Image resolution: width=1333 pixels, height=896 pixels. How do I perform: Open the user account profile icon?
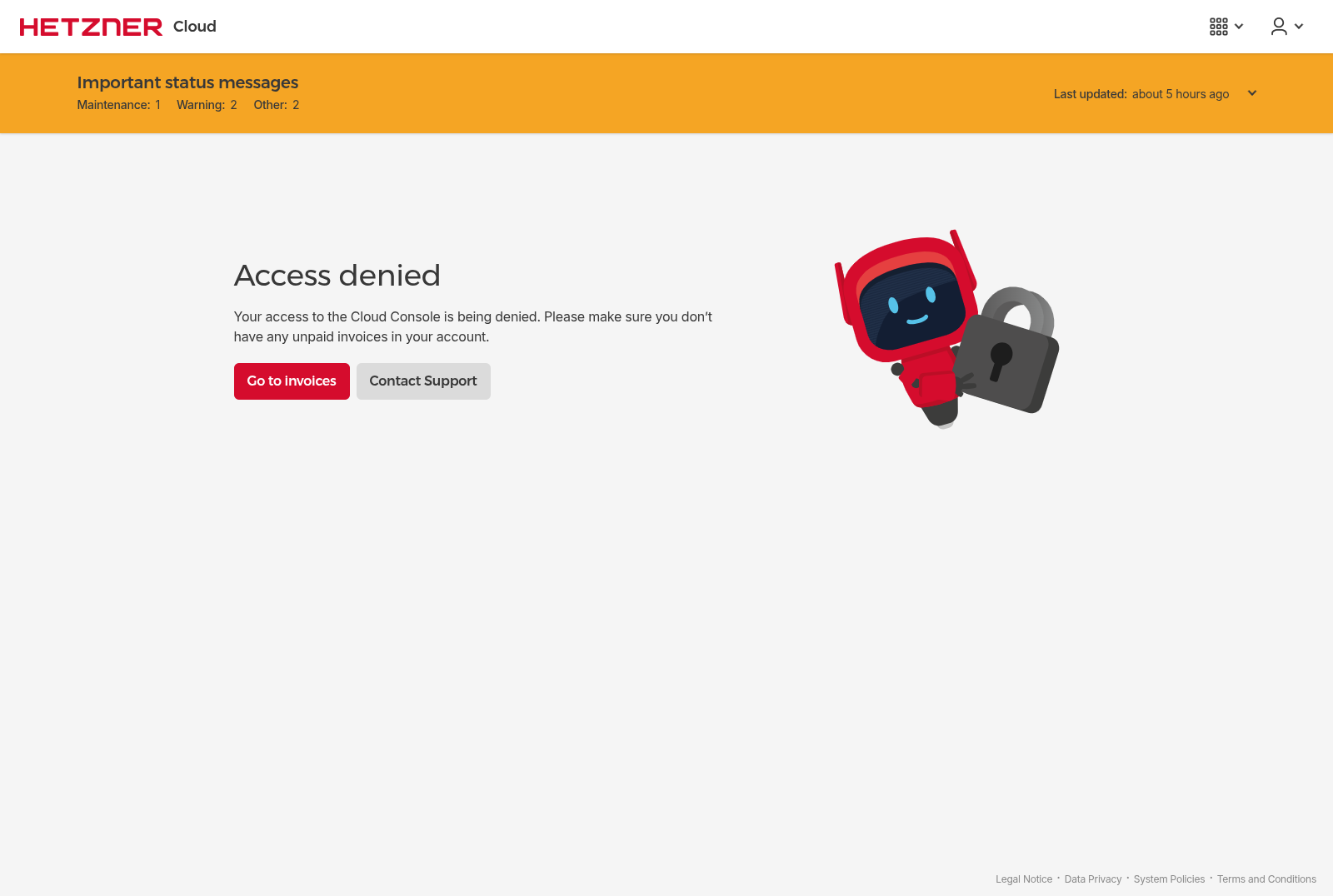pos(1278,27)
